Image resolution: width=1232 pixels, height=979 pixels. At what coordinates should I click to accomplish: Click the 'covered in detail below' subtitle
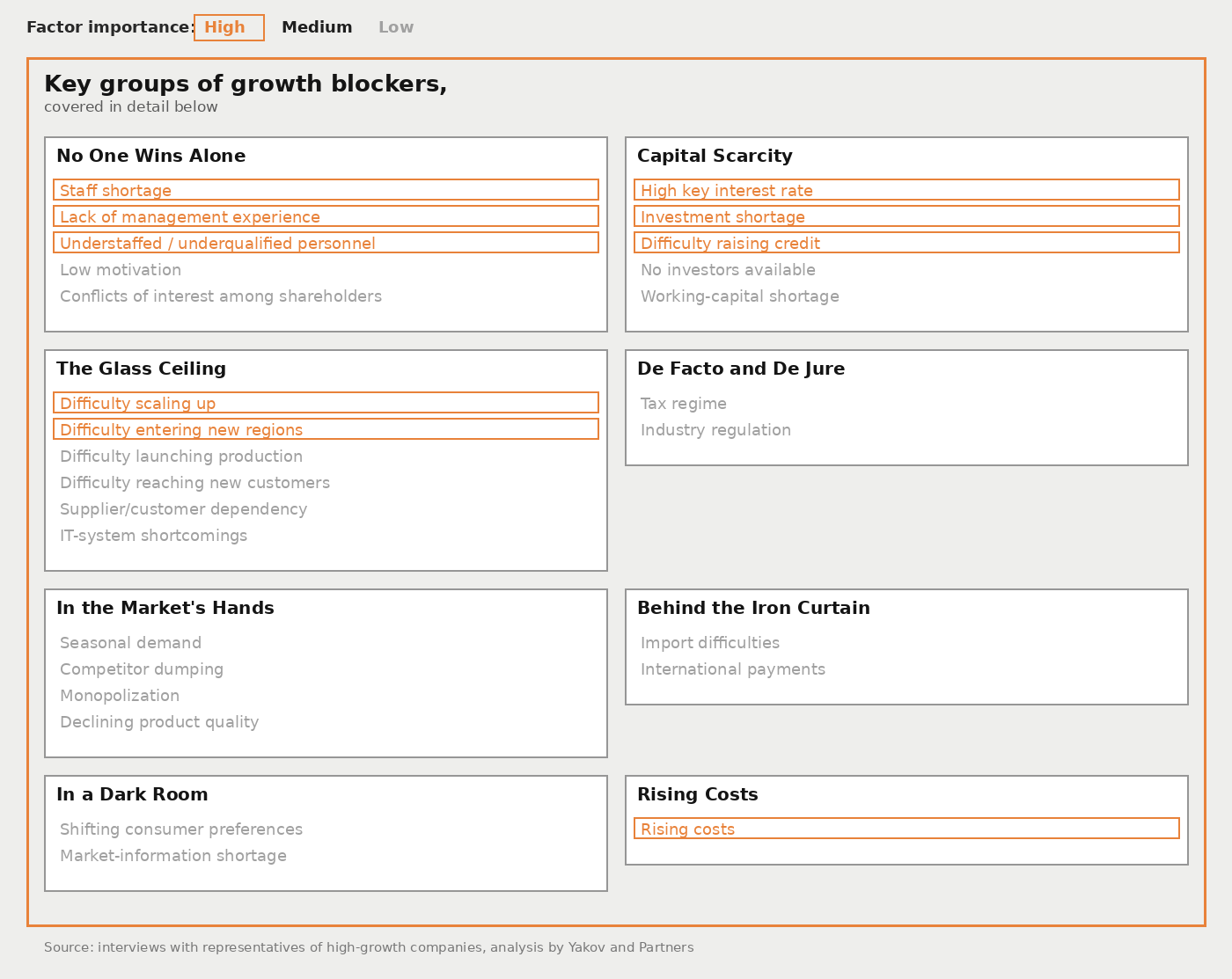[x=131, y=107]
